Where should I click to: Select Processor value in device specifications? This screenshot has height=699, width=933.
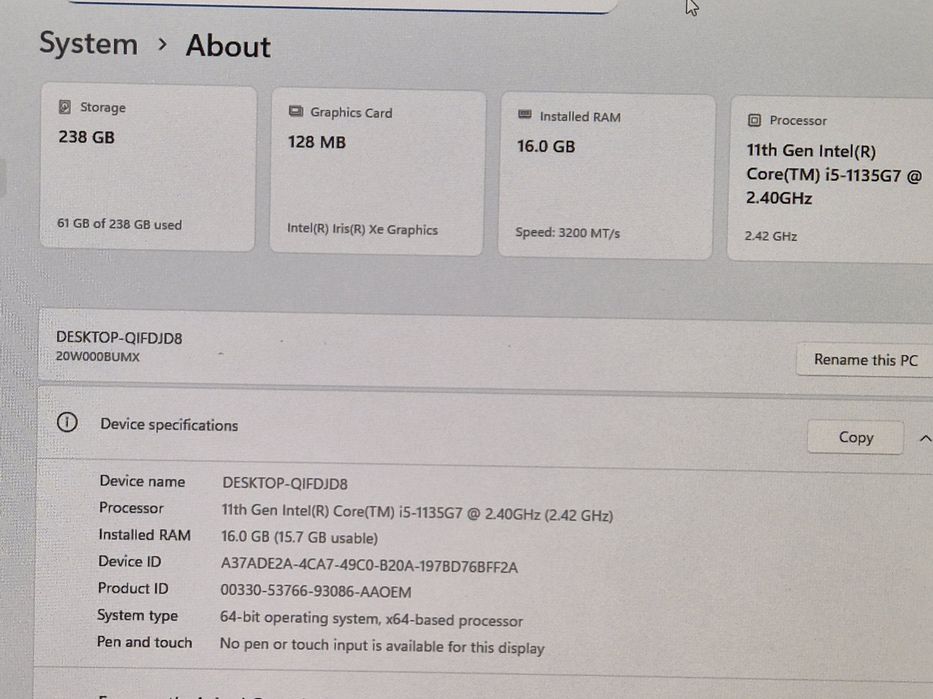point(417,513)
